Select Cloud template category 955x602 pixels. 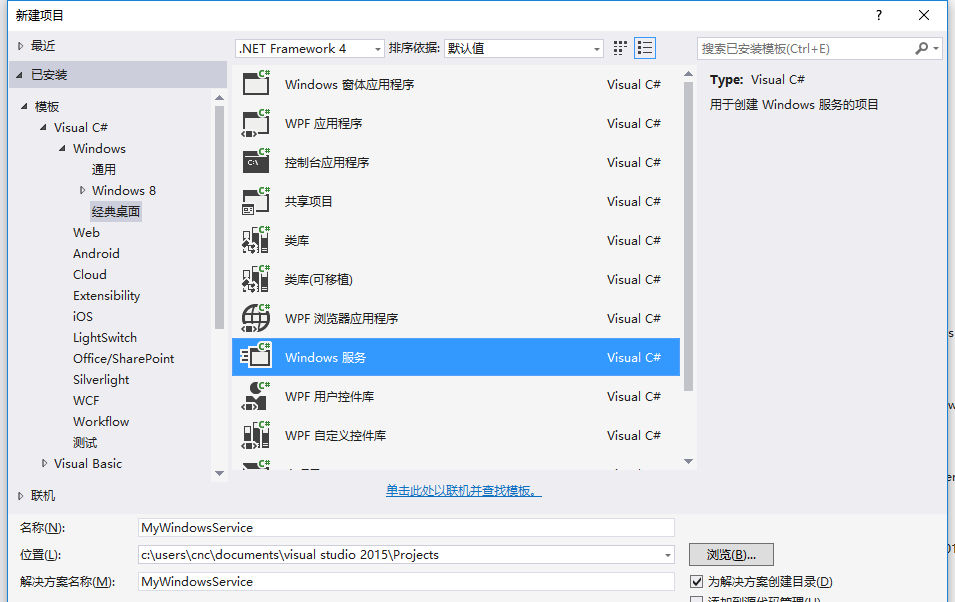90,274
